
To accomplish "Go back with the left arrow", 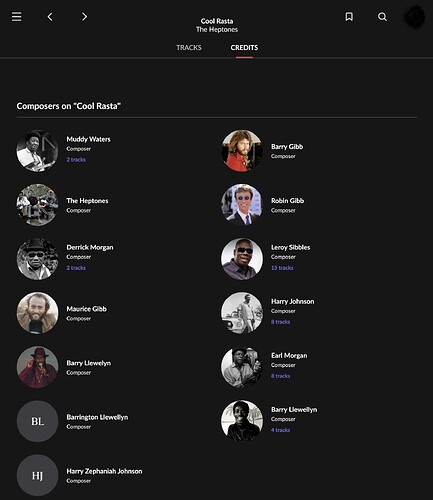I will [x=50, y=17].
